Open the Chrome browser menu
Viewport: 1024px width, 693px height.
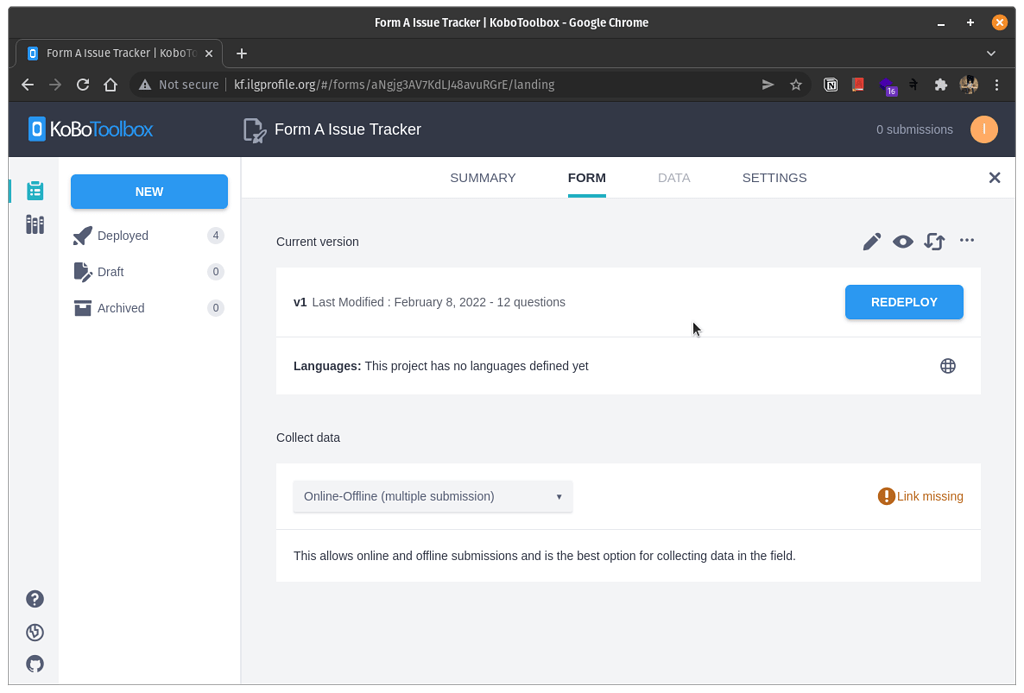coord(996,85)
